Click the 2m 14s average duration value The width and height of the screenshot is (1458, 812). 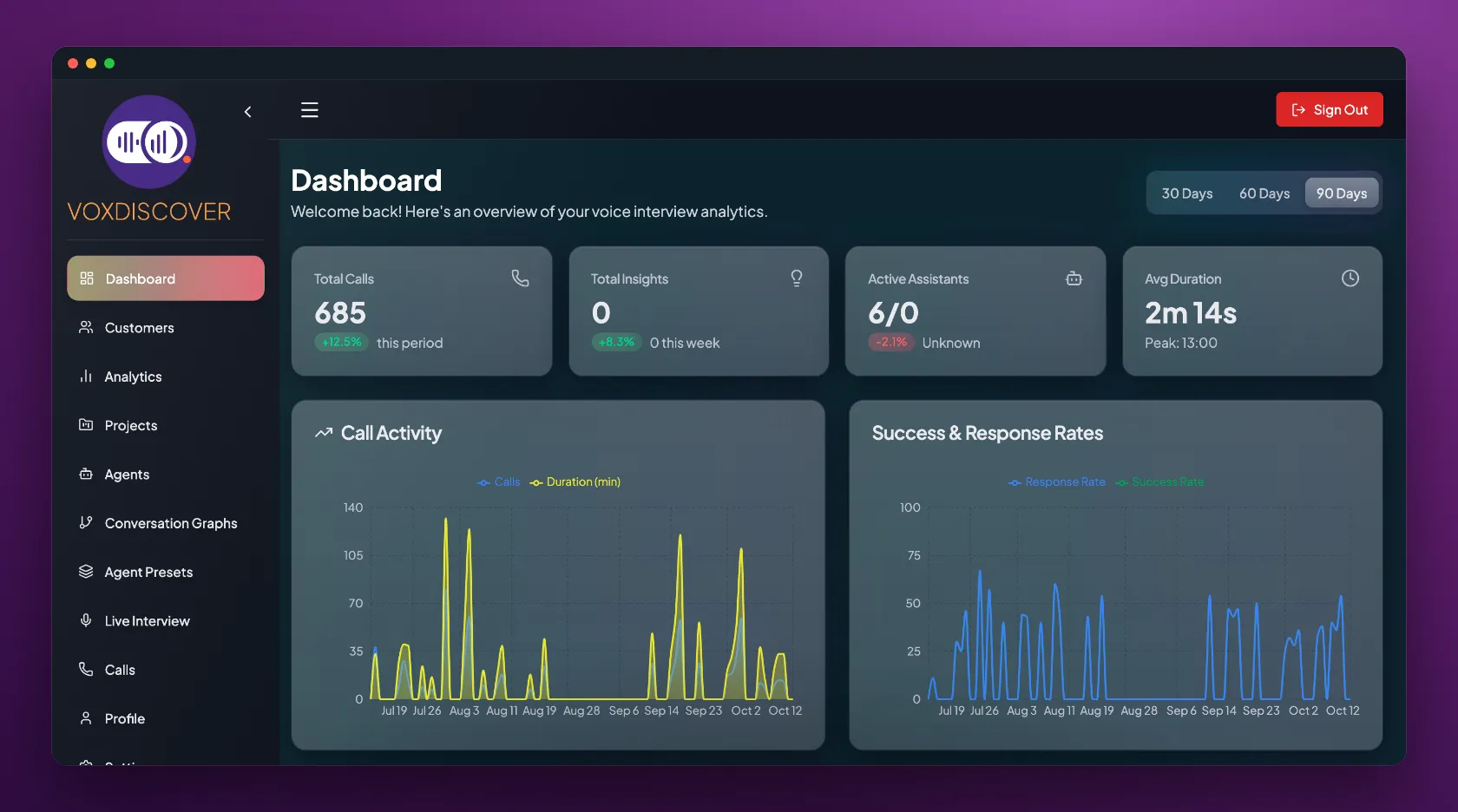point(1191,312)
